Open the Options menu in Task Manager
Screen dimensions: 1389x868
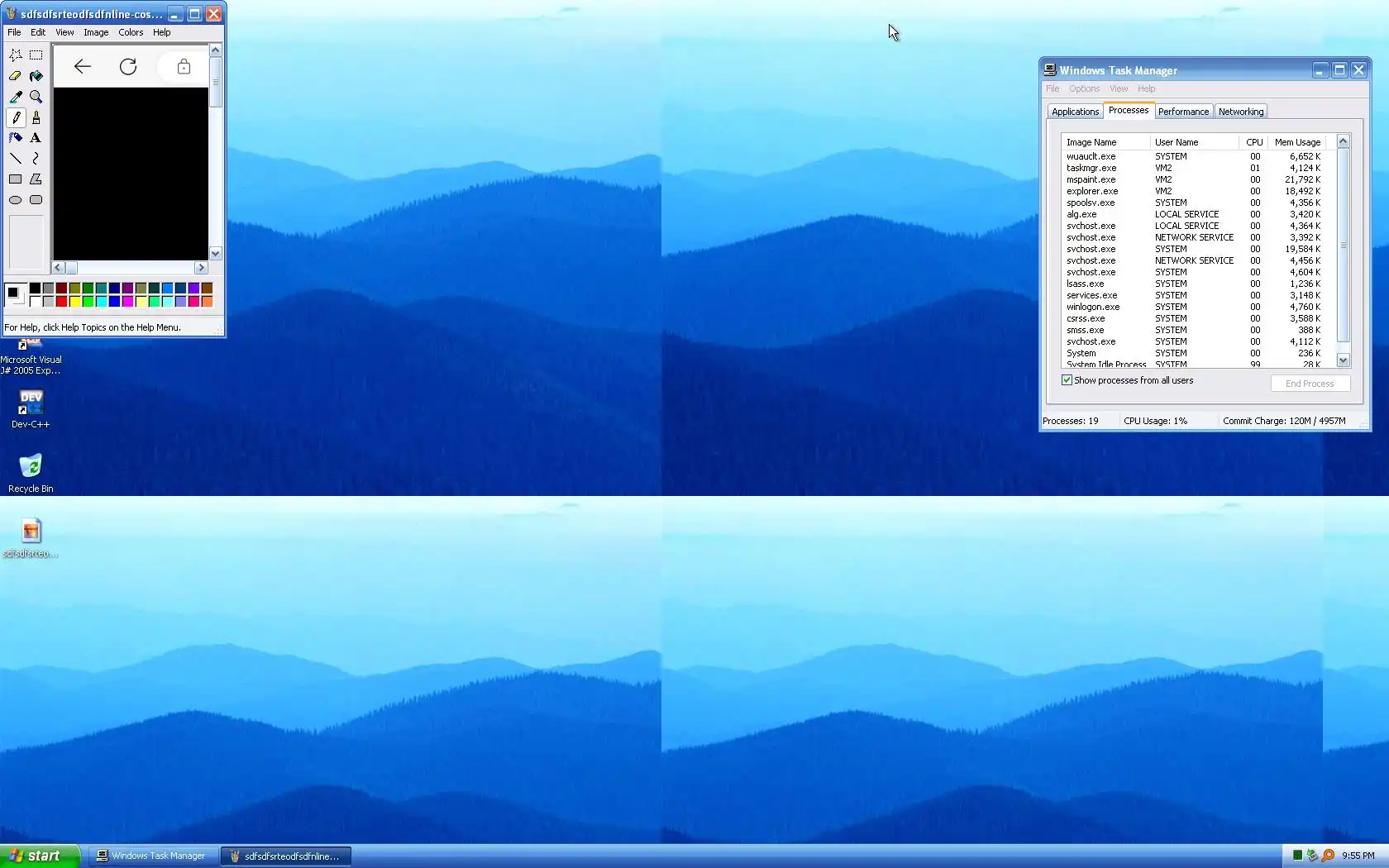click(x=1084, y=88)
